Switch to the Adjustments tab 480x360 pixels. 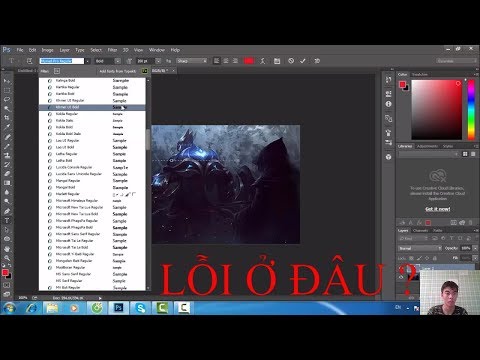427,146
